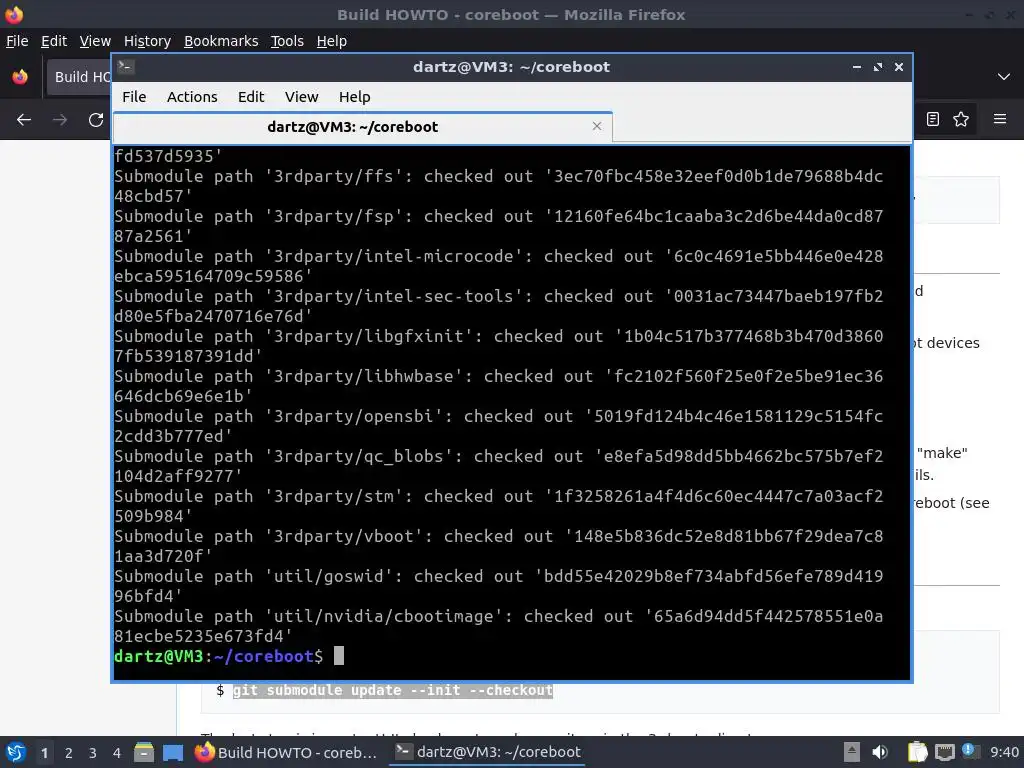Viewport: 1024px width, 768px height.
Task: Open the File menu in the terminal window
Action: 134,97
